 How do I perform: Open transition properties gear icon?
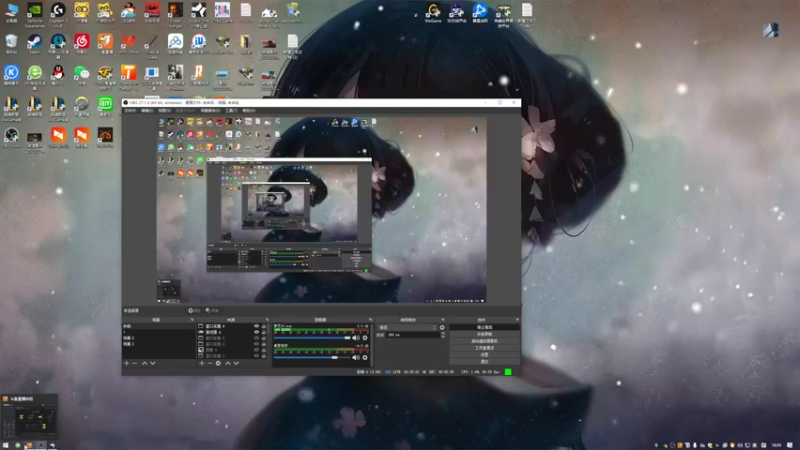(x=442, y=328)
